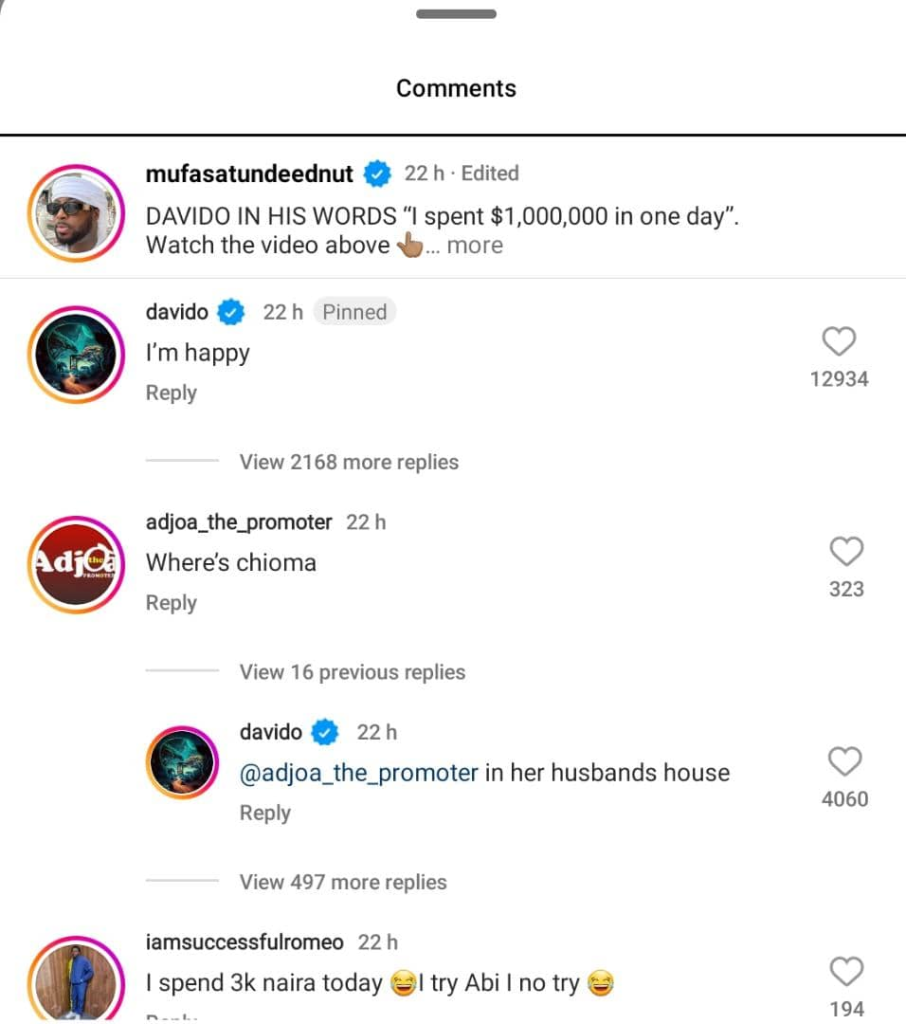This screenshot has width=906, height=1024.
Task: Tap the Comments sheet drag handle
Action: tap(456, 14)
